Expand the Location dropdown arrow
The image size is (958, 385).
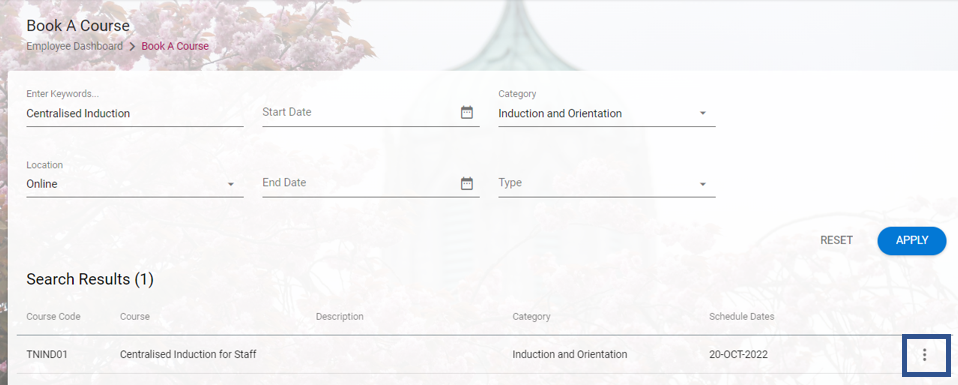(231, 184)
